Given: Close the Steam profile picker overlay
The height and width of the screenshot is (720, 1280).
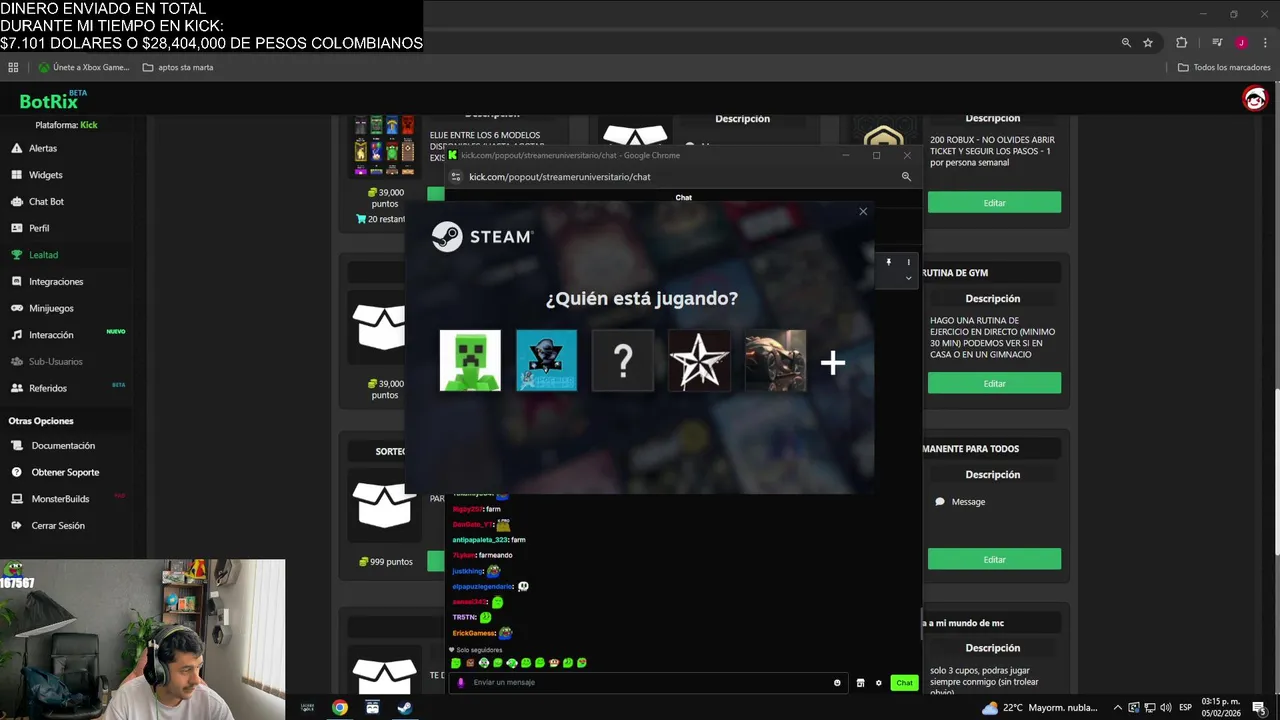Looking at the screenshot, I should pyautogui.click(x=863, y=211).
